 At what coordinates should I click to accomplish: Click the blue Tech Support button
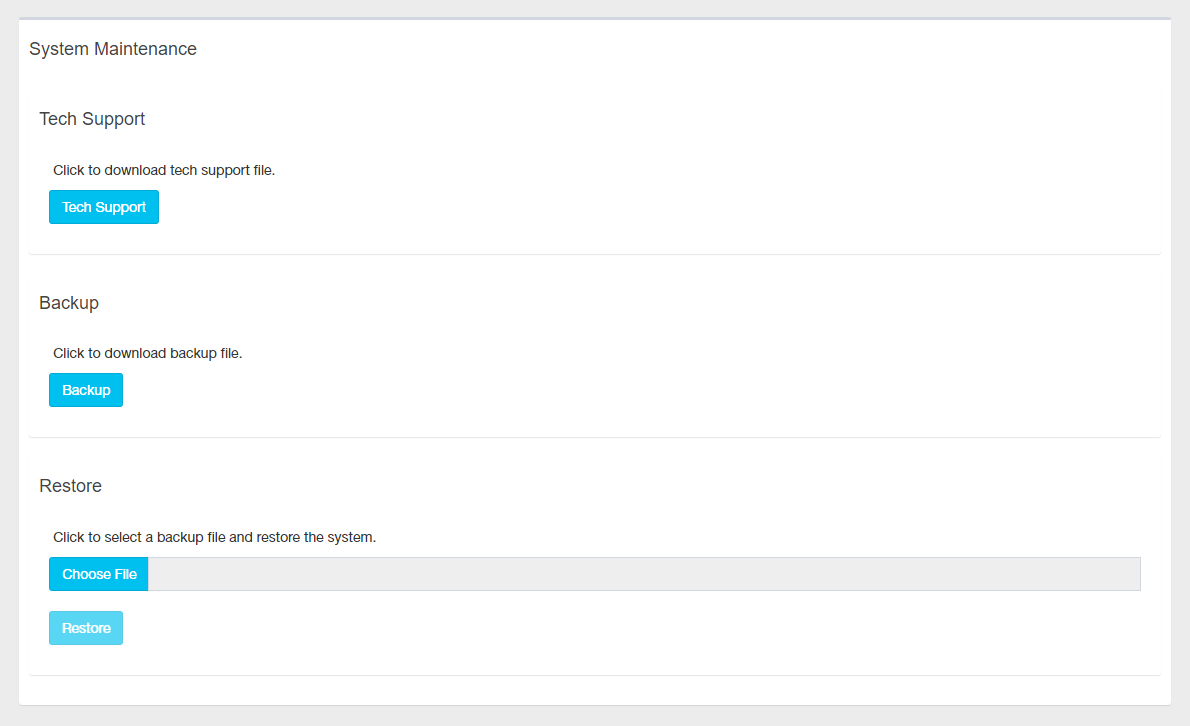tap(104, 207)
